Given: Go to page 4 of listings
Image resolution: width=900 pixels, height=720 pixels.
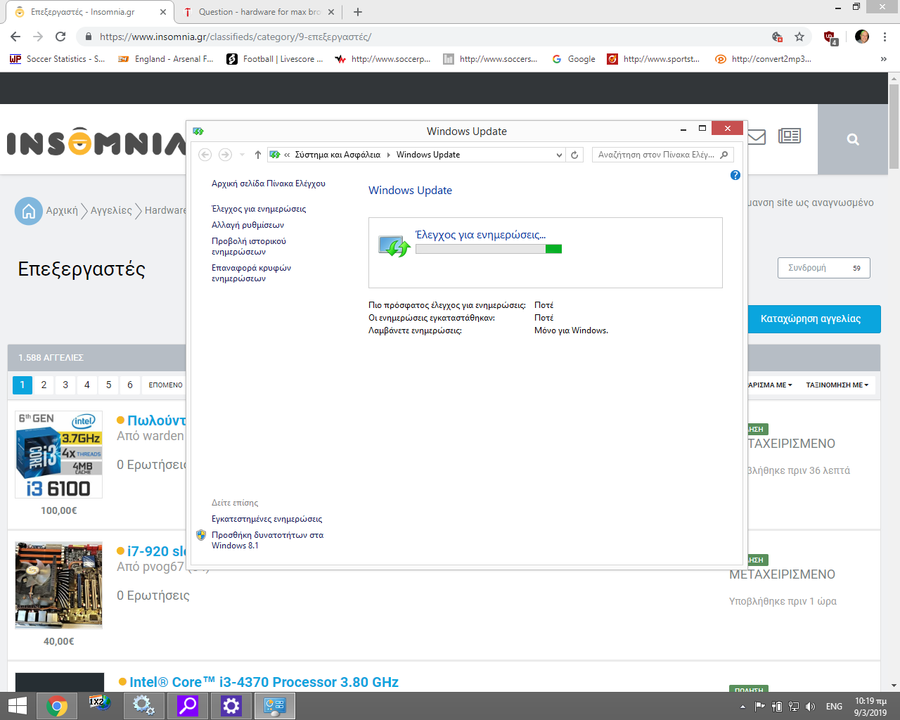Looking at the screenshot, I should (x=87, y=385).
